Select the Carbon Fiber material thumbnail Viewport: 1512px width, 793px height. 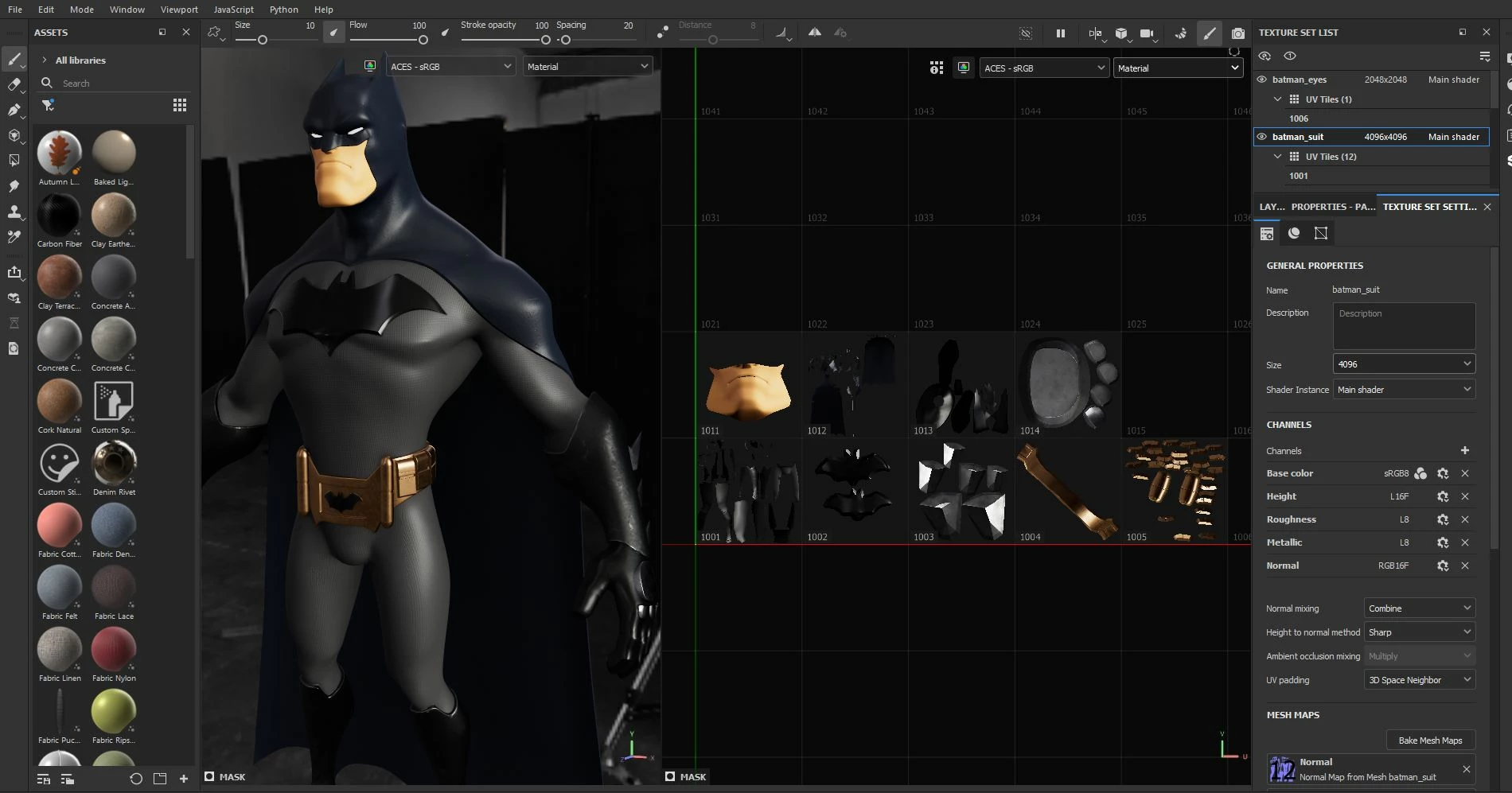59,215
